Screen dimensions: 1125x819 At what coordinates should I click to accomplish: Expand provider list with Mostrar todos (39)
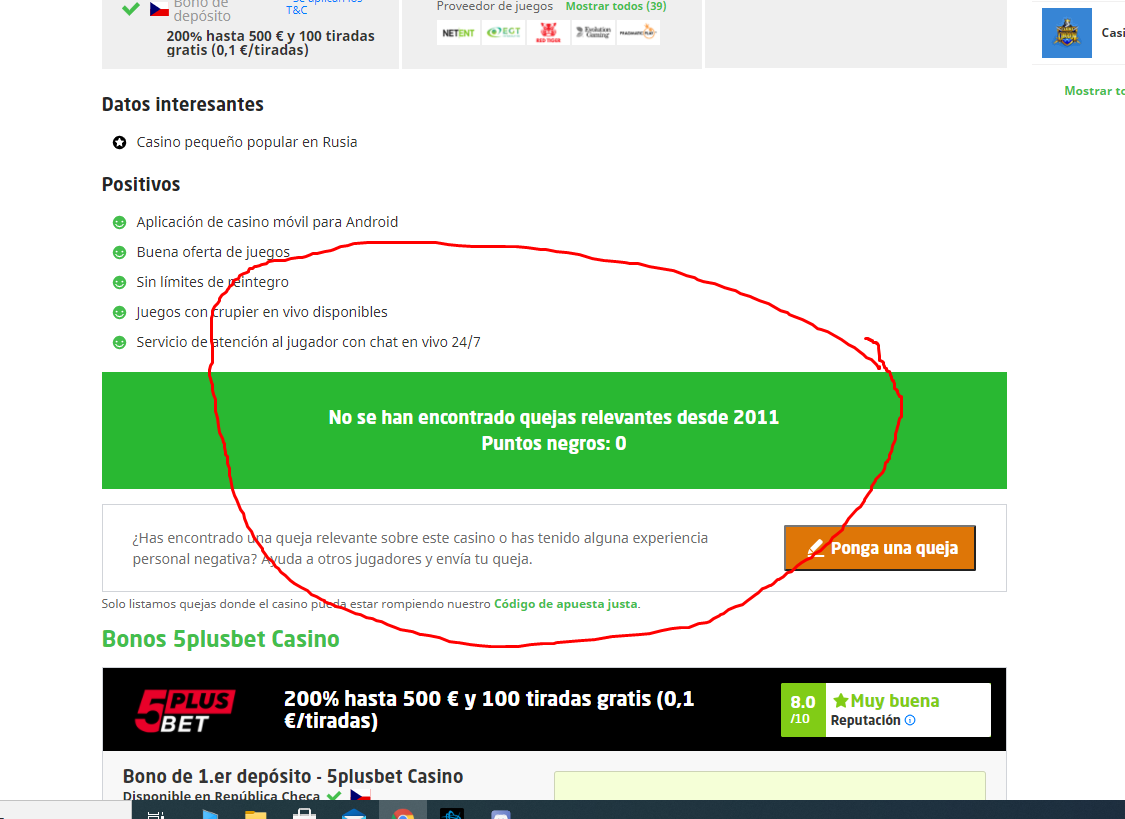coord(615,6)
